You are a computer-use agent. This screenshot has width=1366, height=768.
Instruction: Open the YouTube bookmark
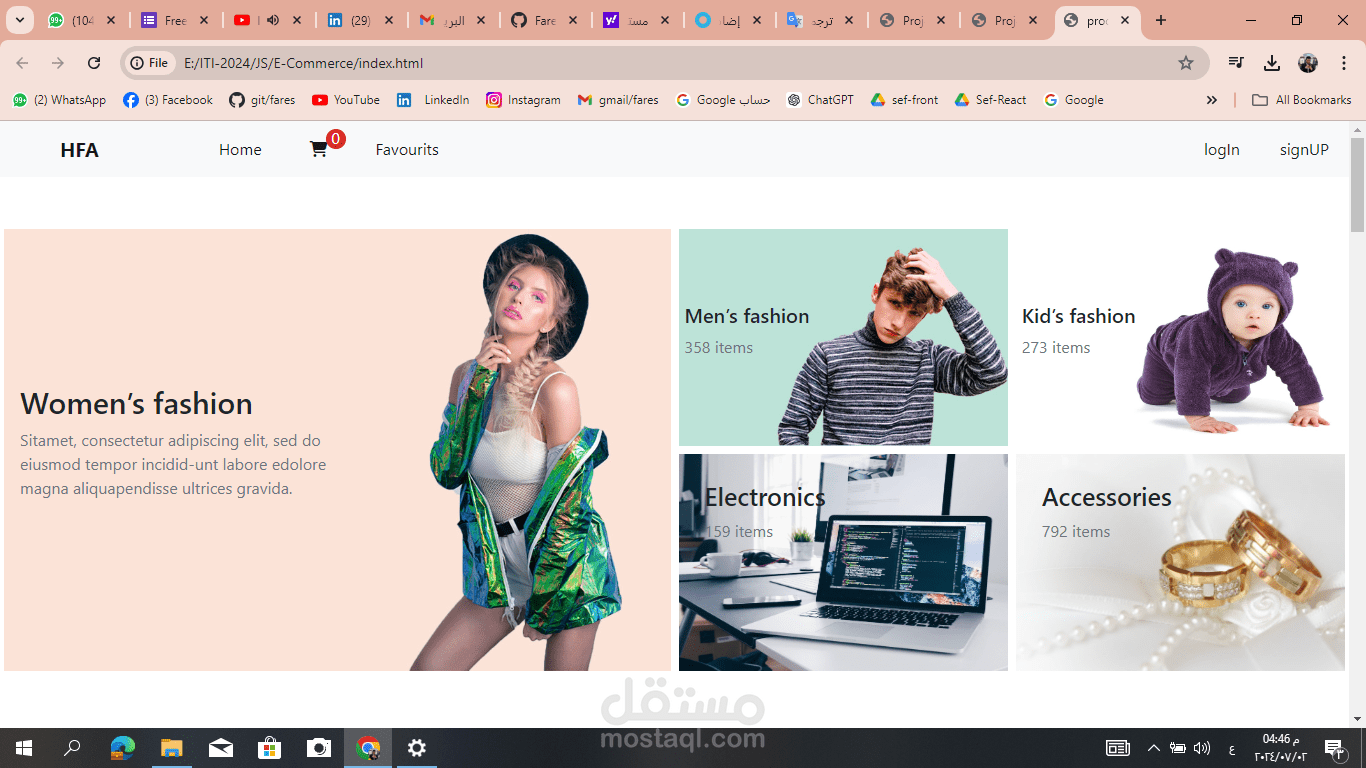click(345, 99)
